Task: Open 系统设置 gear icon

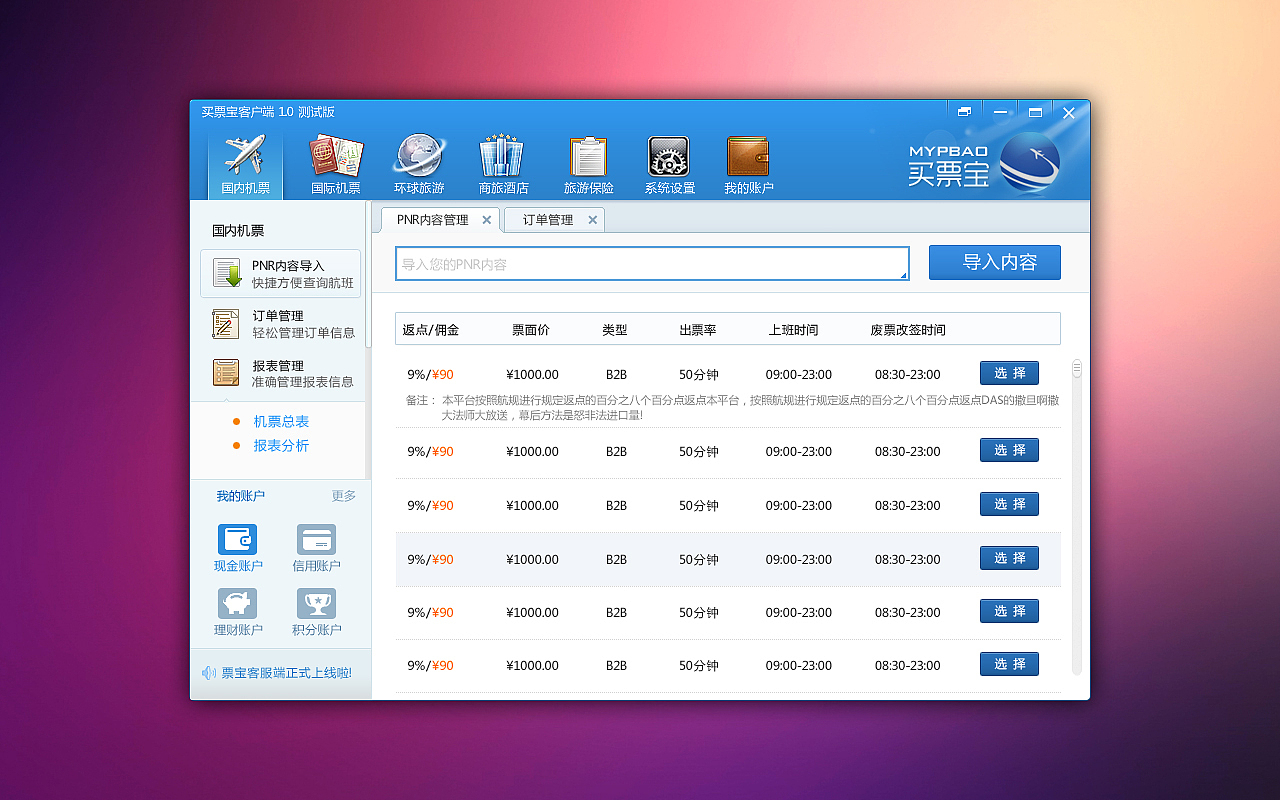Action: point(669,163)
